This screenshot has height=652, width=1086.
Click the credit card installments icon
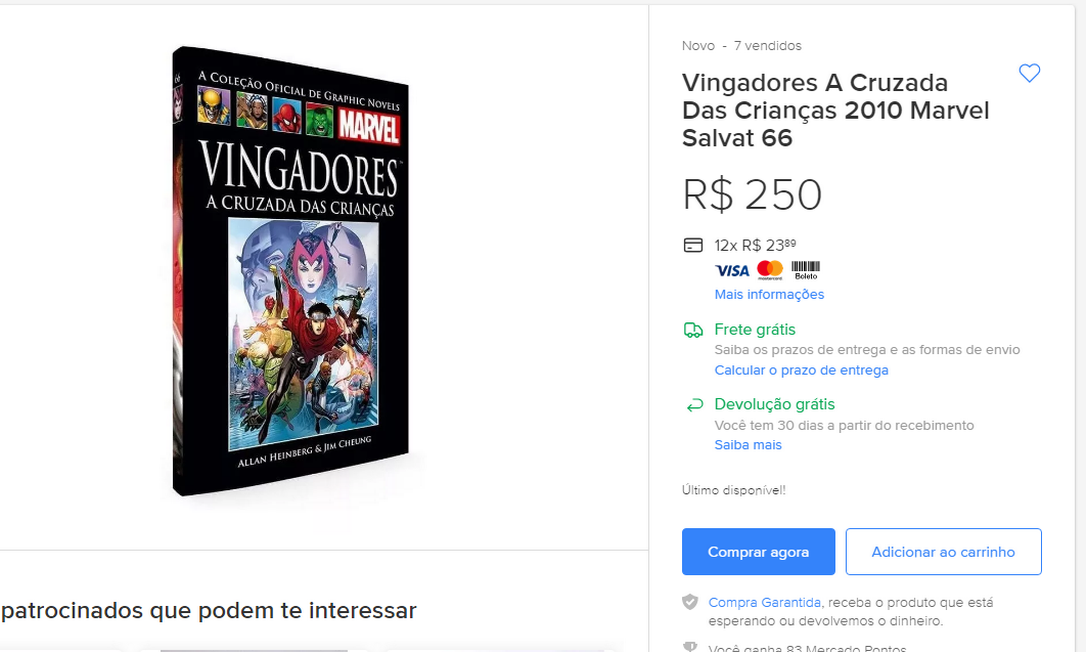(693, 245)
